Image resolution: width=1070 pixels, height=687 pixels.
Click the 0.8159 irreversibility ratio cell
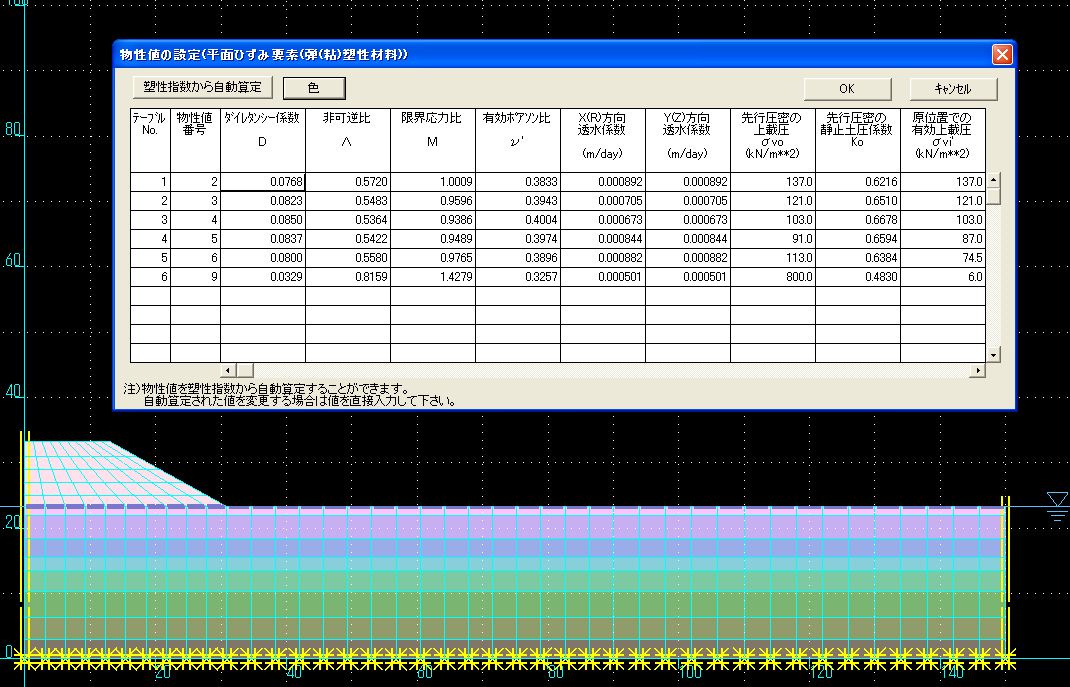click(x=347, y=277)
